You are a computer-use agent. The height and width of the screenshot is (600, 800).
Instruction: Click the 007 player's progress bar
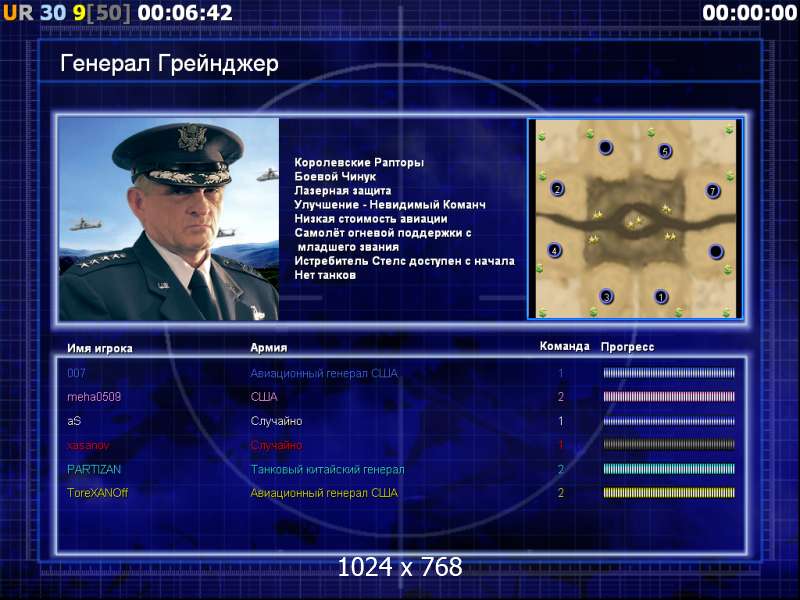[x=669, y=373]
